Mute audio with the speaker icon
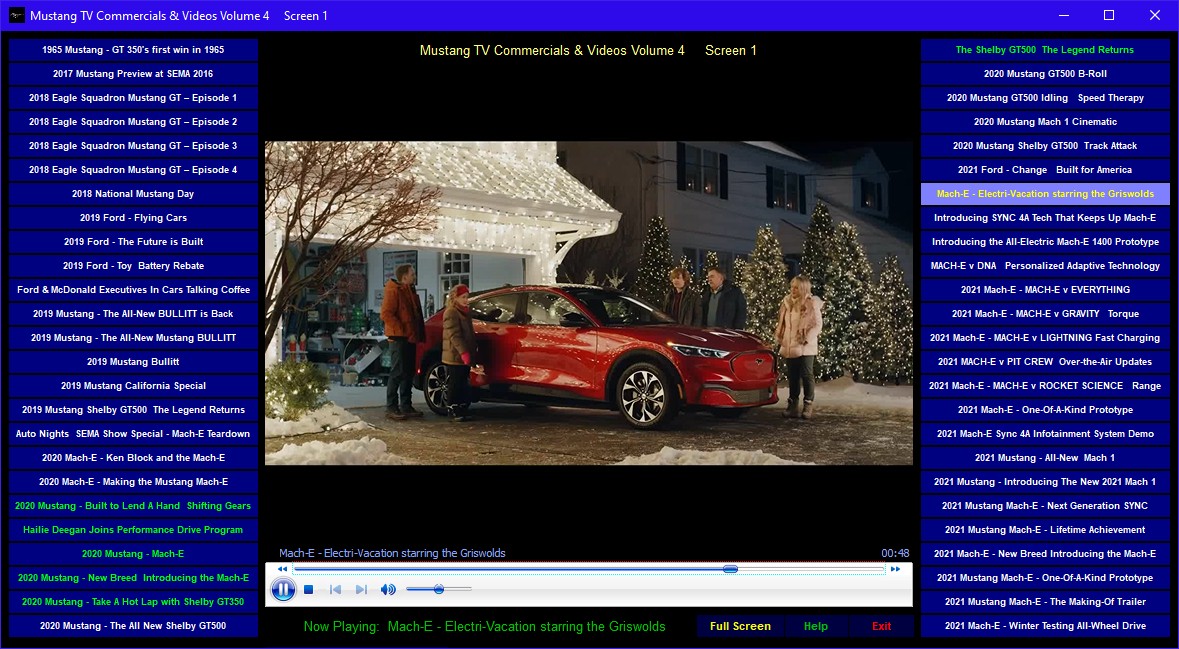Image resolution: width=1179 pixels, height=649 pixels. tap(388, 590)
